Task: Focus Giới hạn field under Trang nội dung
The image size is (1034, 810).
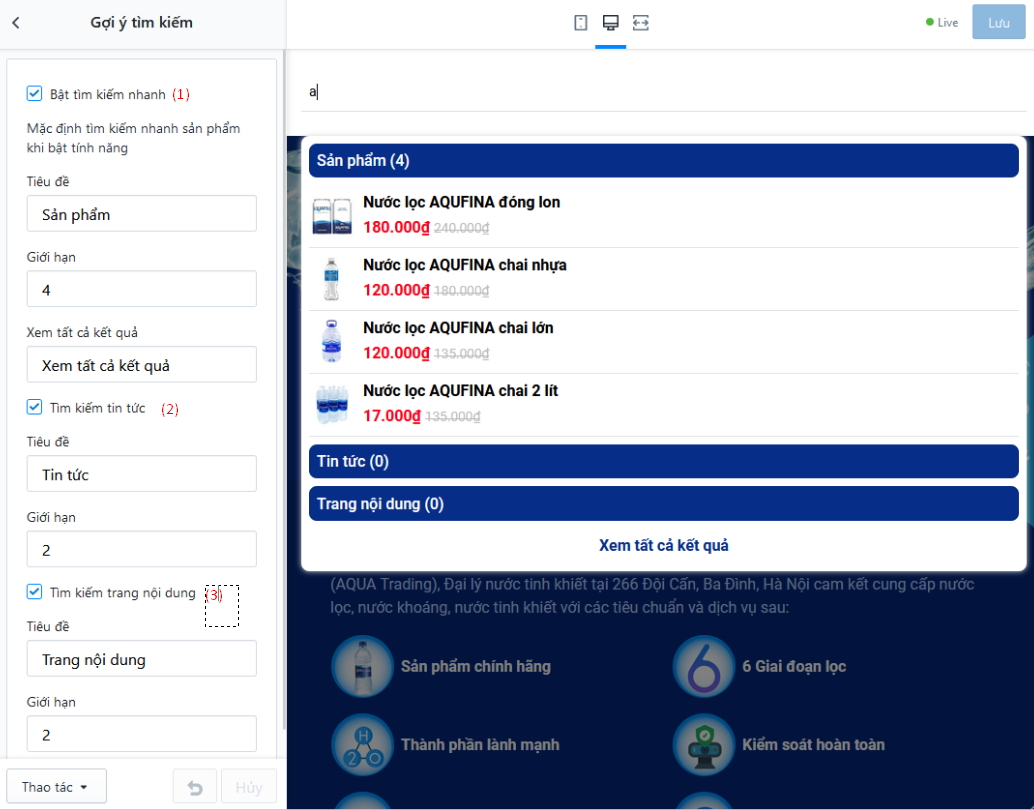Action: [x=141, y=734]
